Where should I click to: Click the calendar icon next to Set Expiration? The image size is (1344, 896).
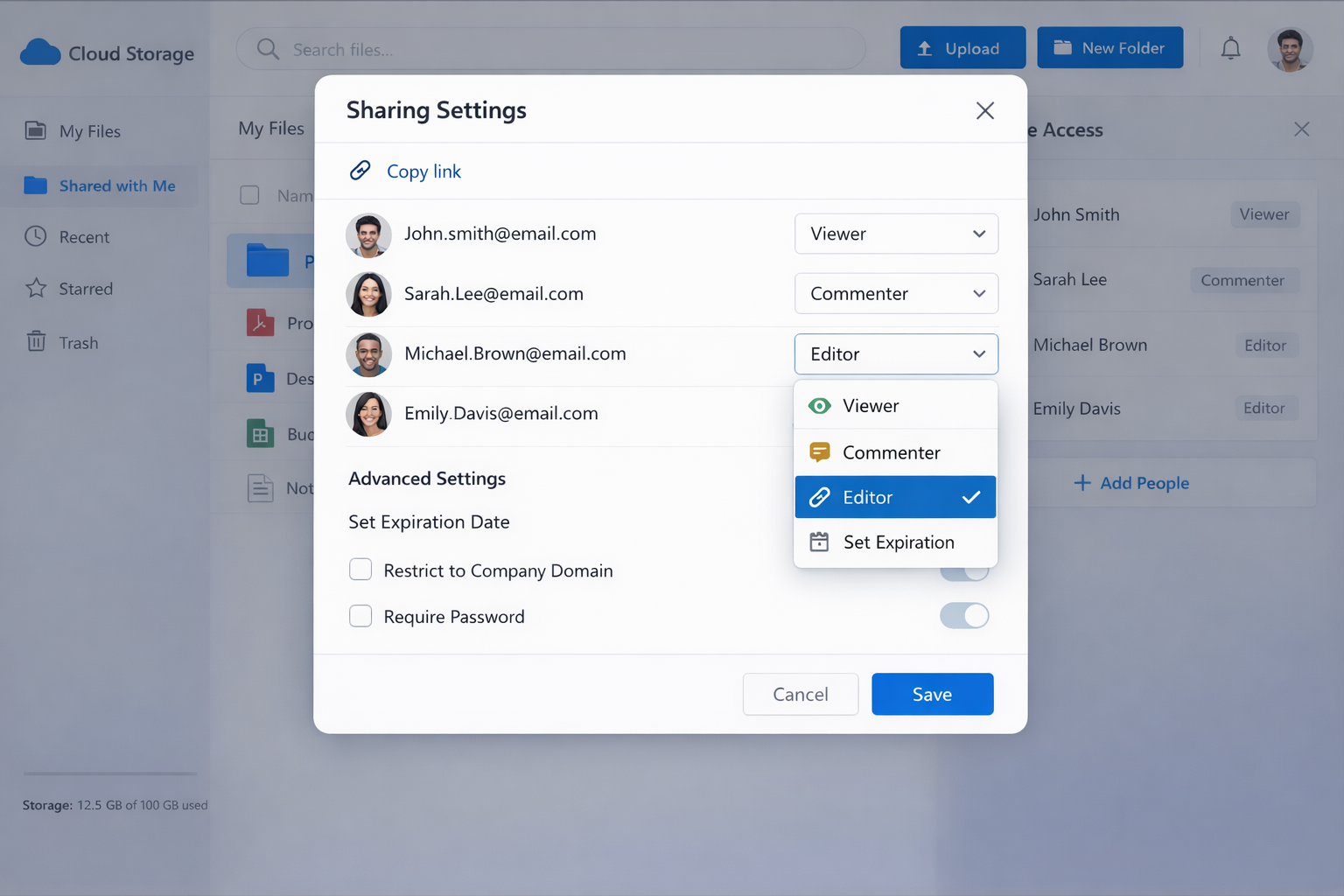[x=819, y=542]
